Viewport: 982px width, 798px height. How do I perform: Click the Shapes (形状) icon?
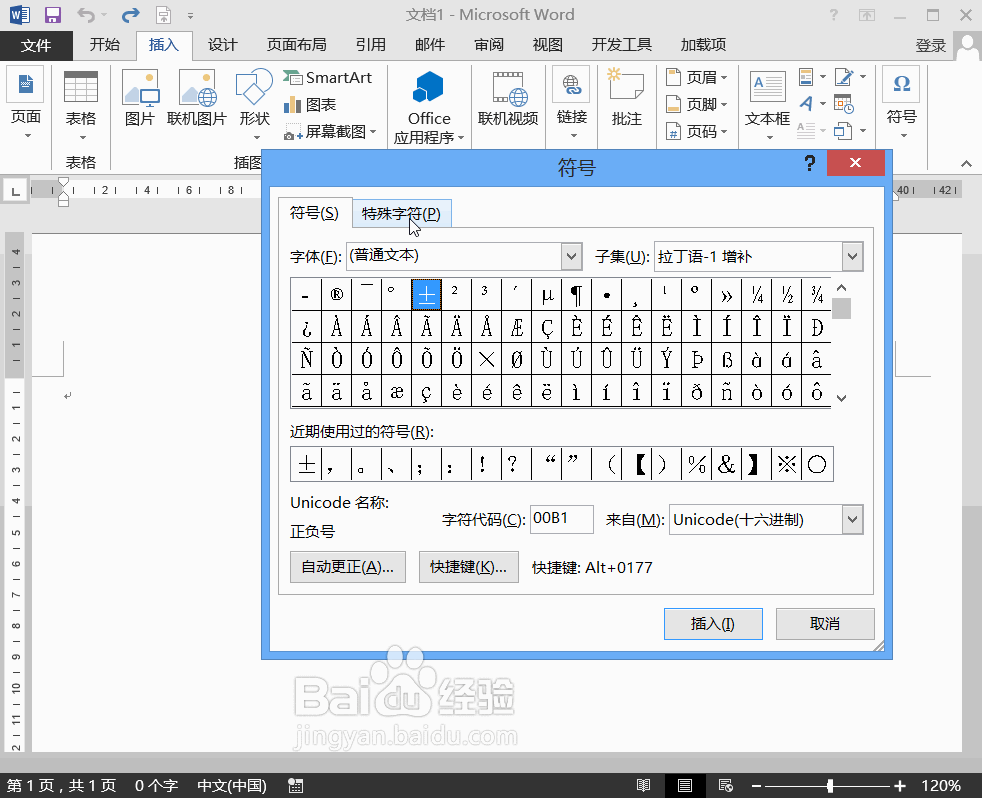click(254, 98)
